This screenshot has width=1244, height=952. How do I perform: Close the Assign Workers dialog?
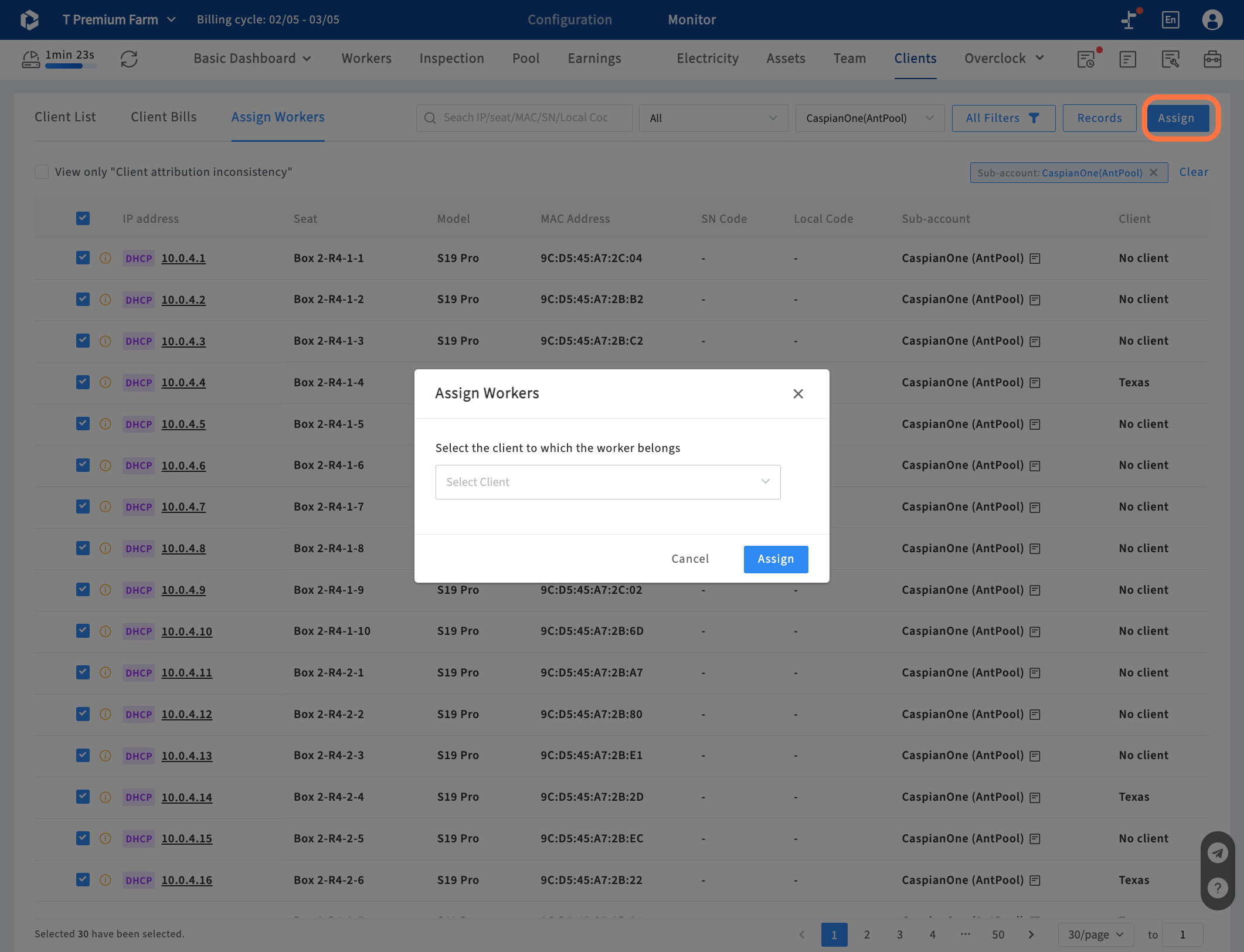click(798, 393)
